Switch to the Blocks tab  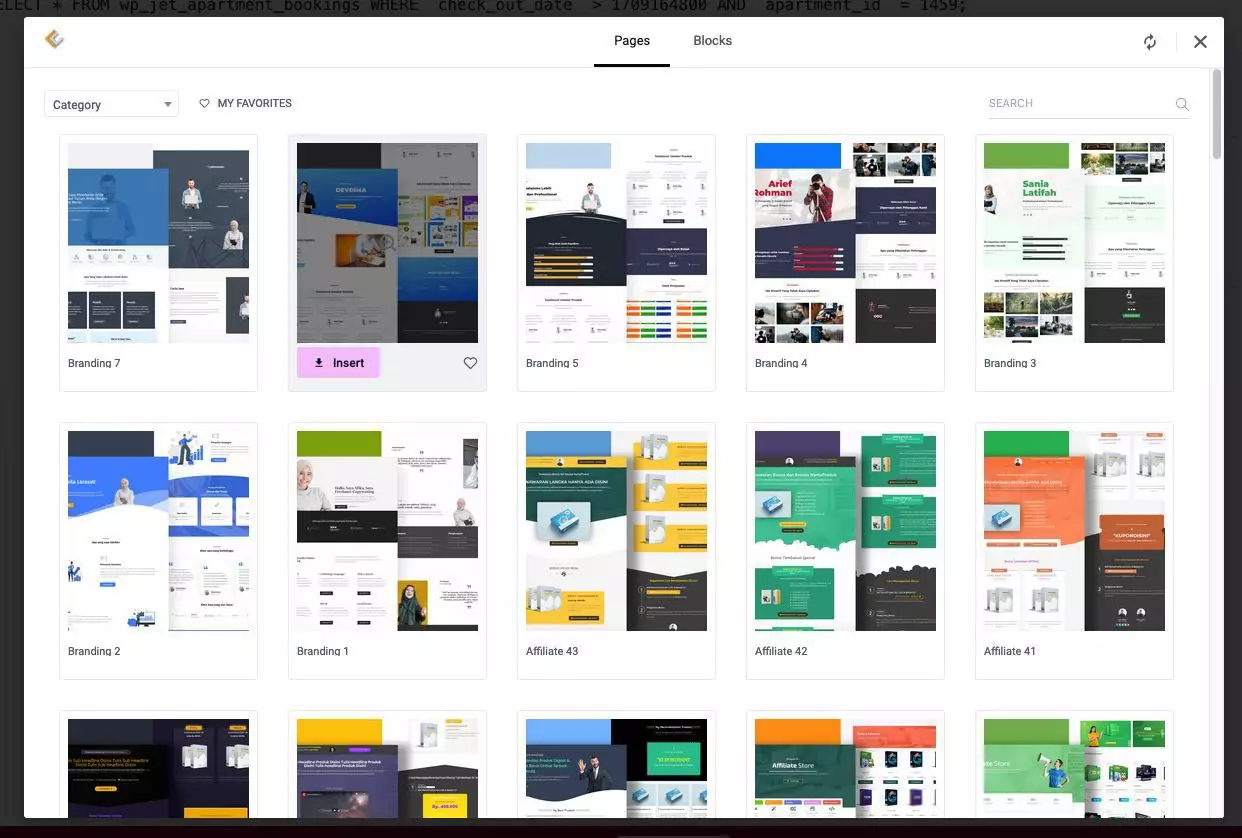(x=712, y=41)
